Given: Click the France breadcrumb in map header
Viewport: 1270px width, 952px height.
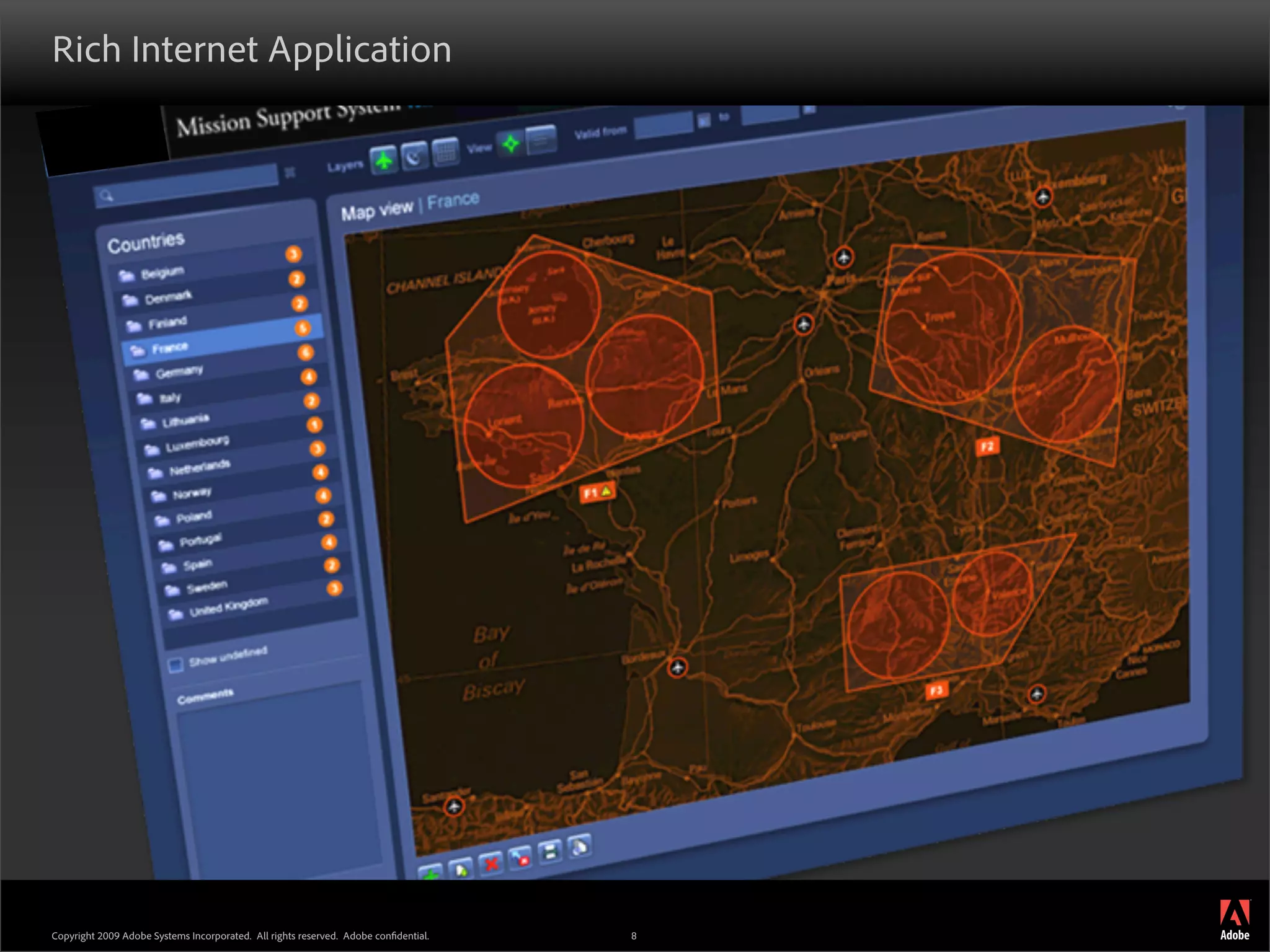Looking at the screenshot, I should [x=453, y=201].
